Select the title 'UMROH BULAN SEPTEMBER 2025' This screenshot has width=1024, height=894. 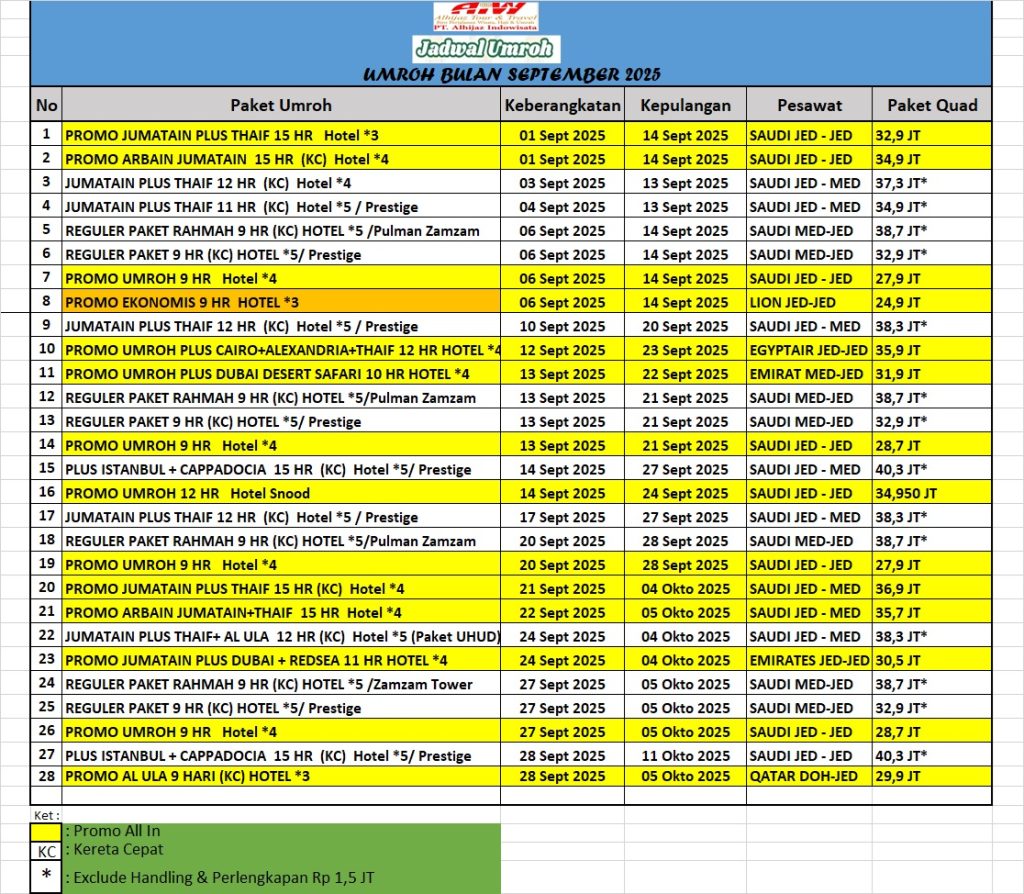[x=511, y=74]
